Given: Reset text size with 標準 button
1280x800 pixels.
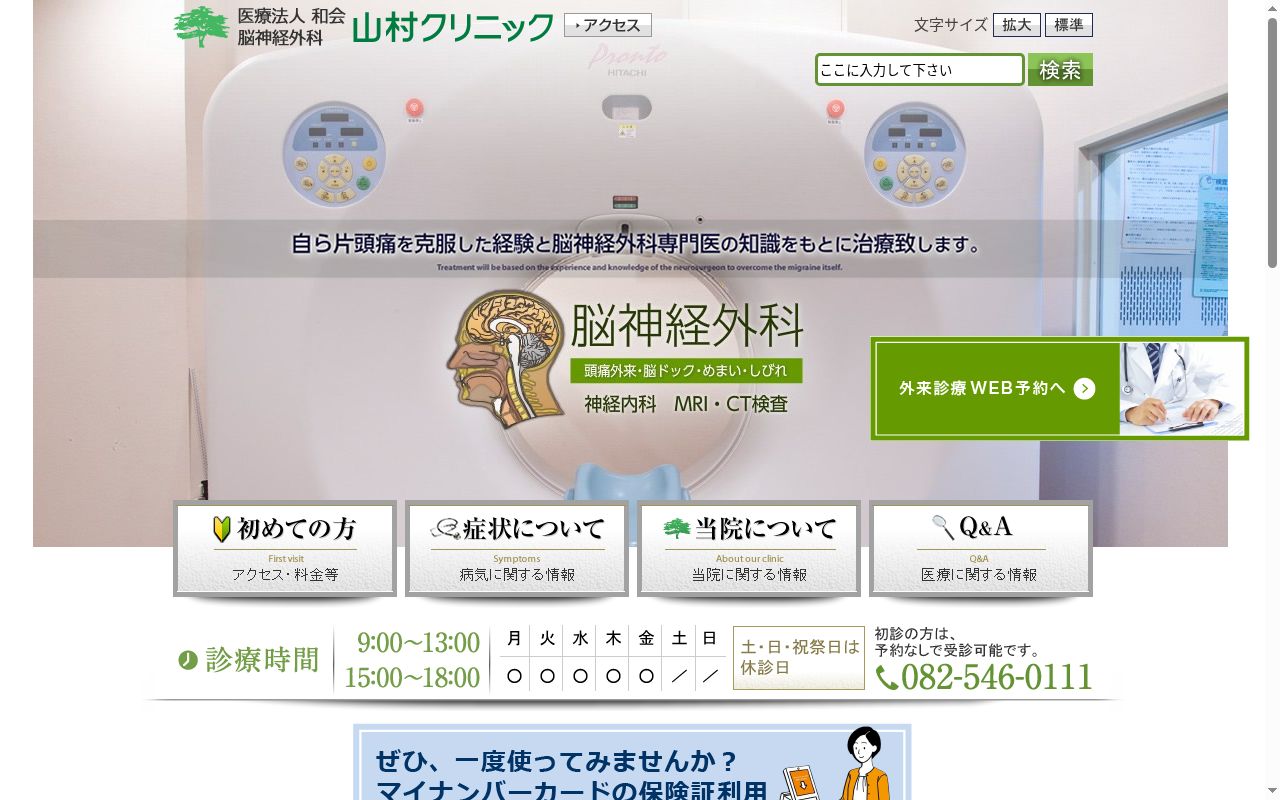Looking at the screenshot, I should (x=1069, y=25).
